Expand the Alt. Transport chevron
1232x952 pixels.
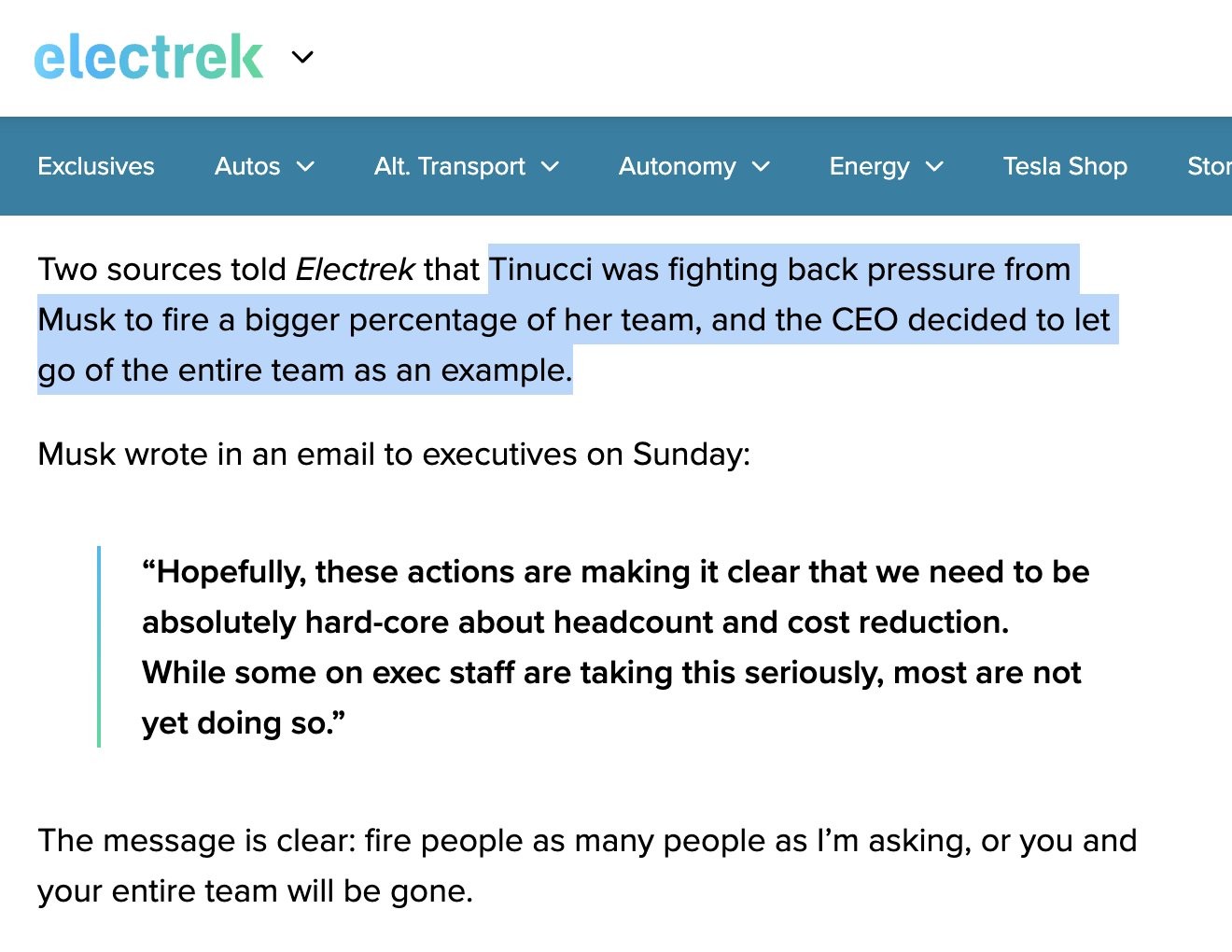tap(551, 167)
